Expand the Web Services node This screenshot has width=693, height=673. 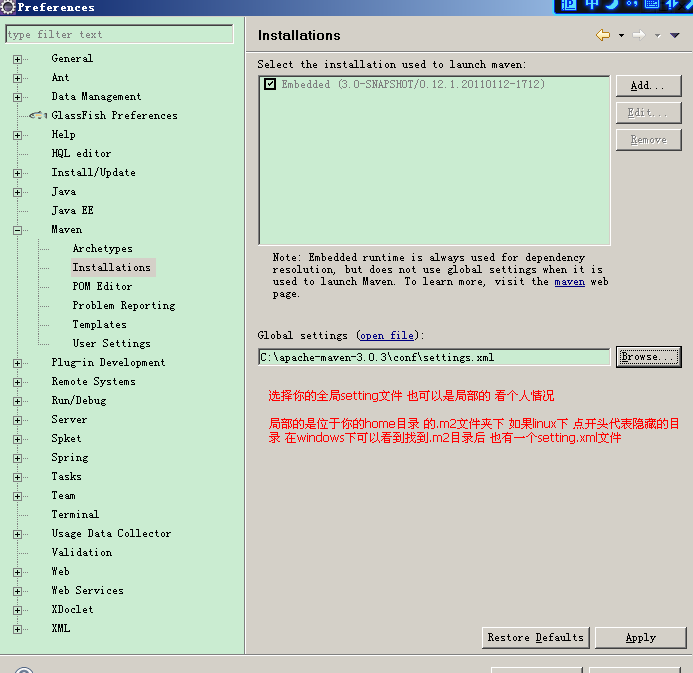[17, 591]
